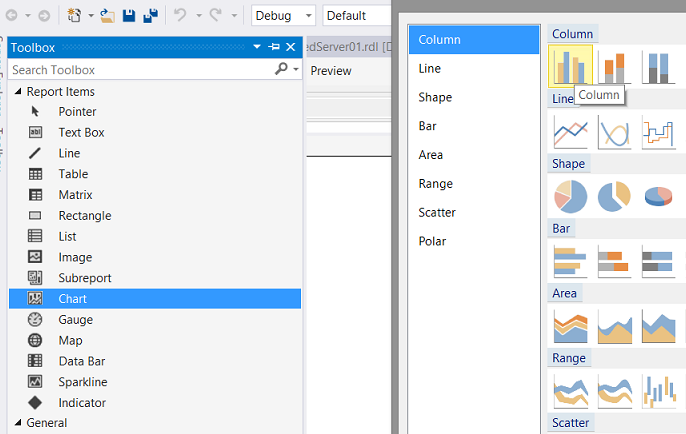The height and width of the screenshot is (434, 686).
Task: Collapse the Report Items group
Action: click(18, 91)
